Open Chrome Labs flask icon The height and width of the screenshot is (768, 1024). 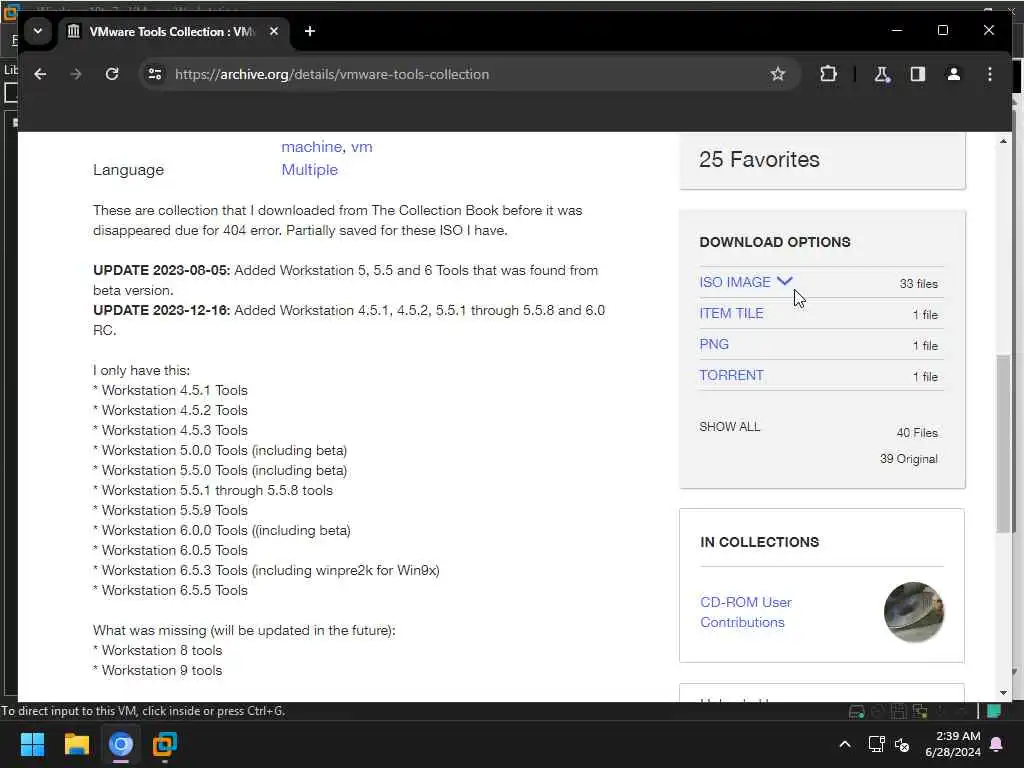(x=882, y=74)
